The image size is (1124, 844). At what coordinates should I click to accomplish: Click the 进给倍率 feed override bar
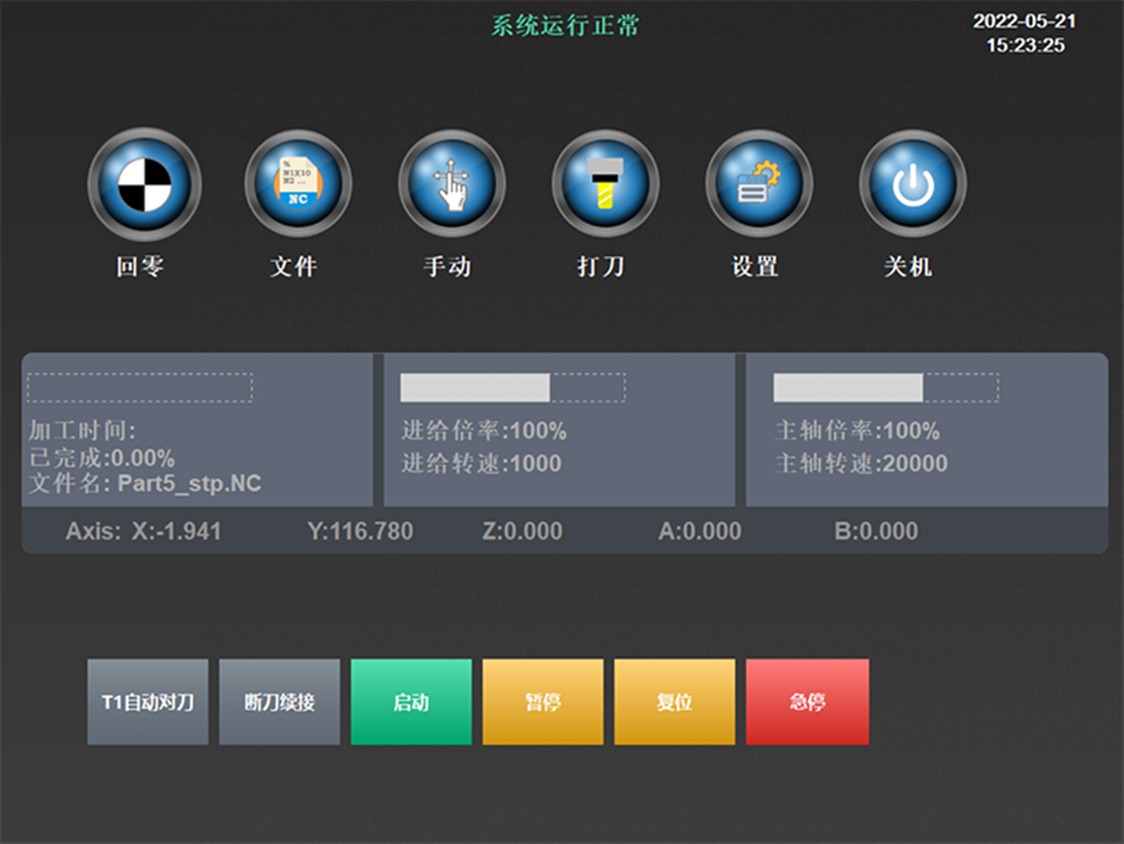click(x=513, y=388)
